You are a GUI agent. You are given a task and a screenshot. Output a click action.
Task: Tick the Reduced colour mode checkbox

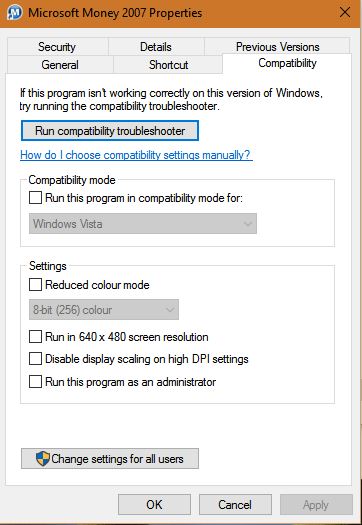tap(35, 285)
